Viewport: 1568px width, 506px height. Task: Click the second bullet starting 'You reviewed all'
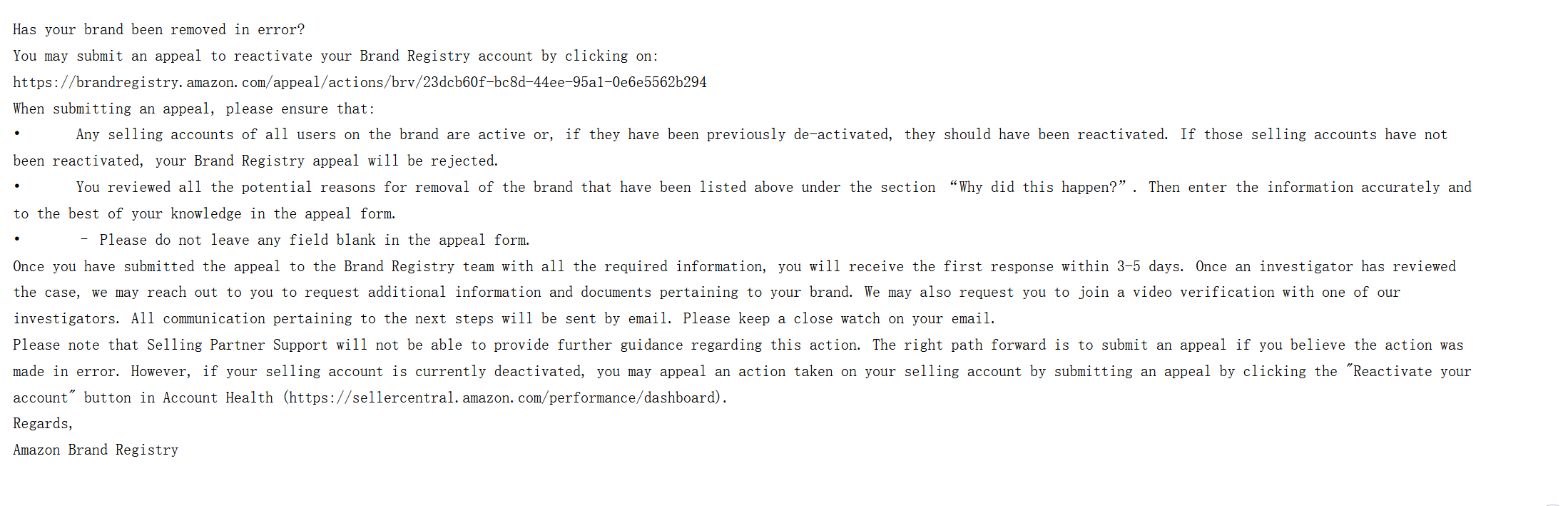[x=742, y=201]
